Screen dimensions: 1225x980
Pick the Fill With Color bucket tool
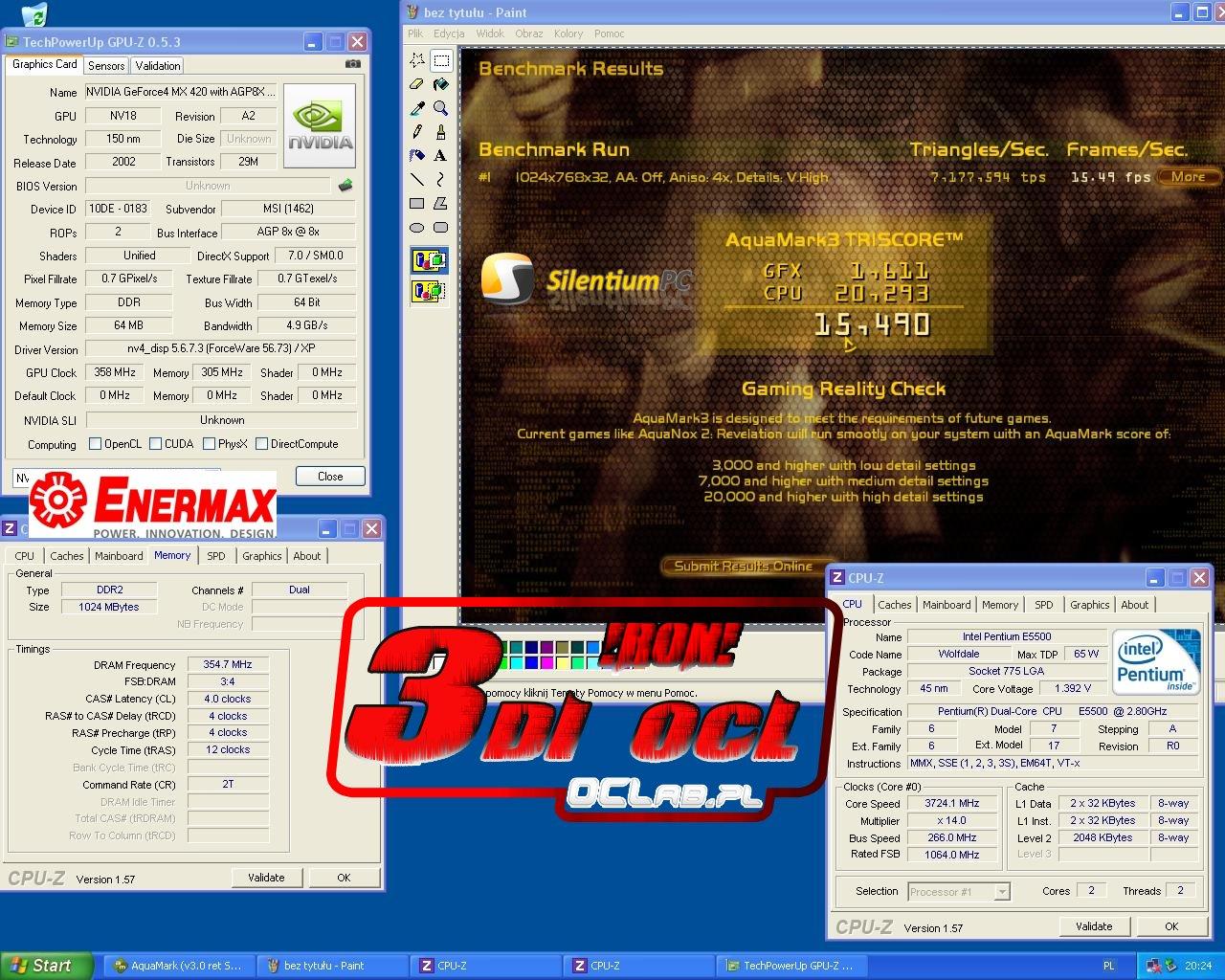pos(440,84)
